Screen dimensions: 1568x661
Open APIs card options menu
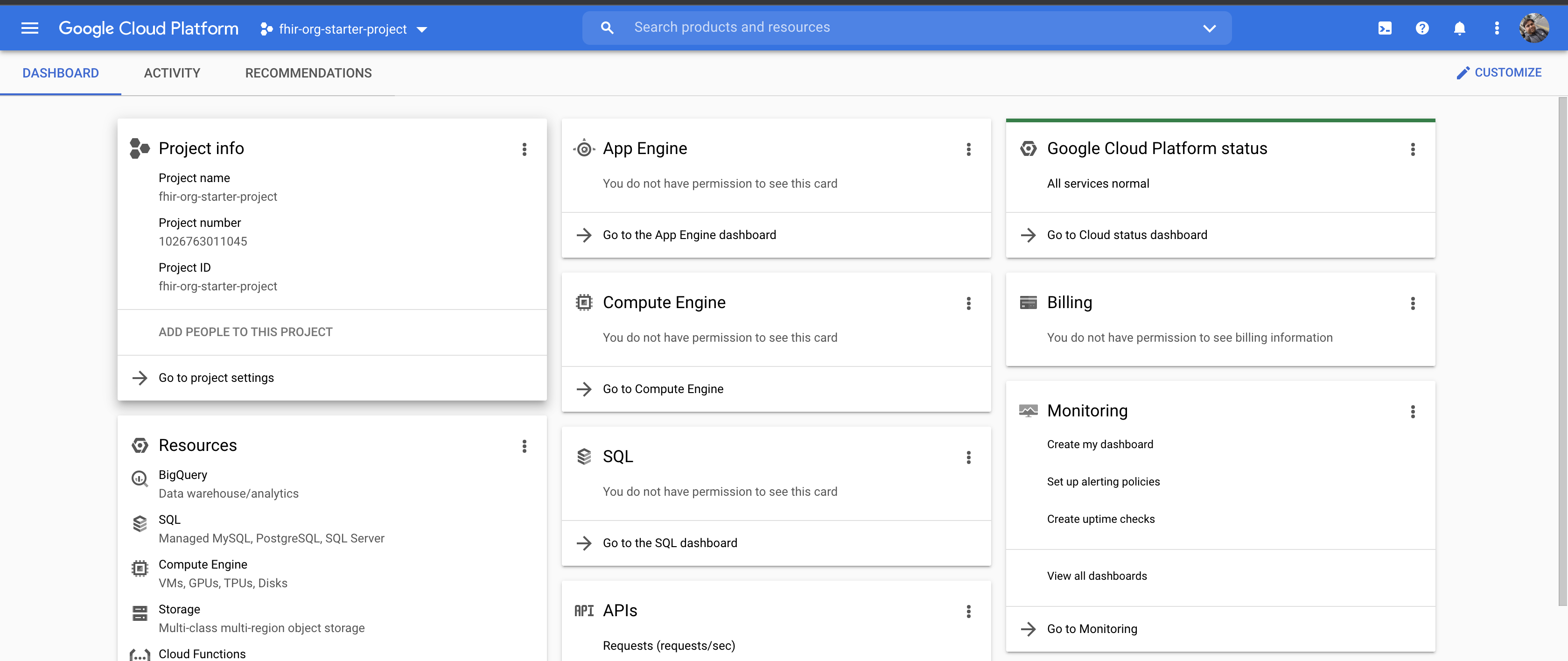968,611
